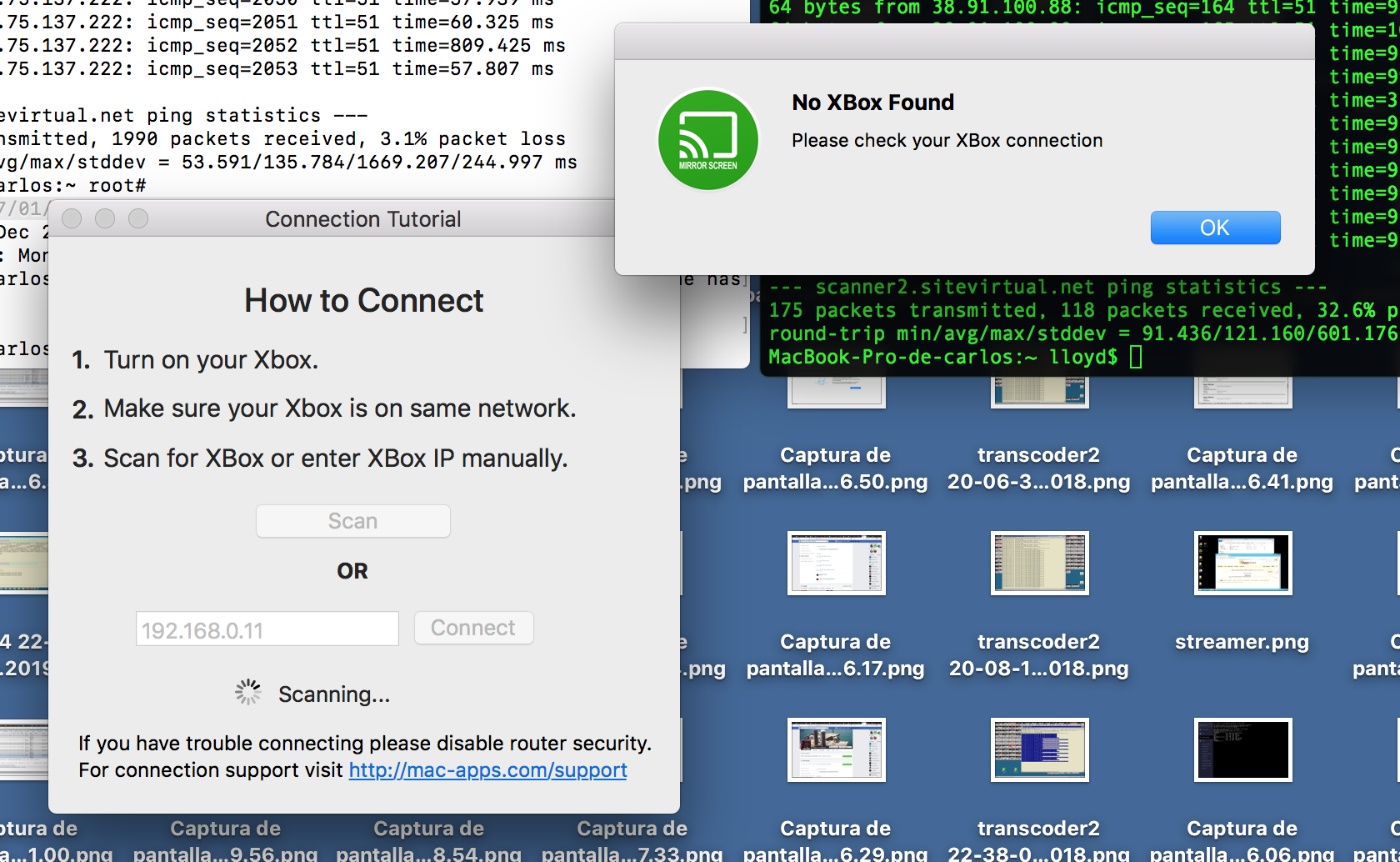Open the mac-apps.com/support link
The height and width of the screenshot is (862, 1400).
point(487,769)
